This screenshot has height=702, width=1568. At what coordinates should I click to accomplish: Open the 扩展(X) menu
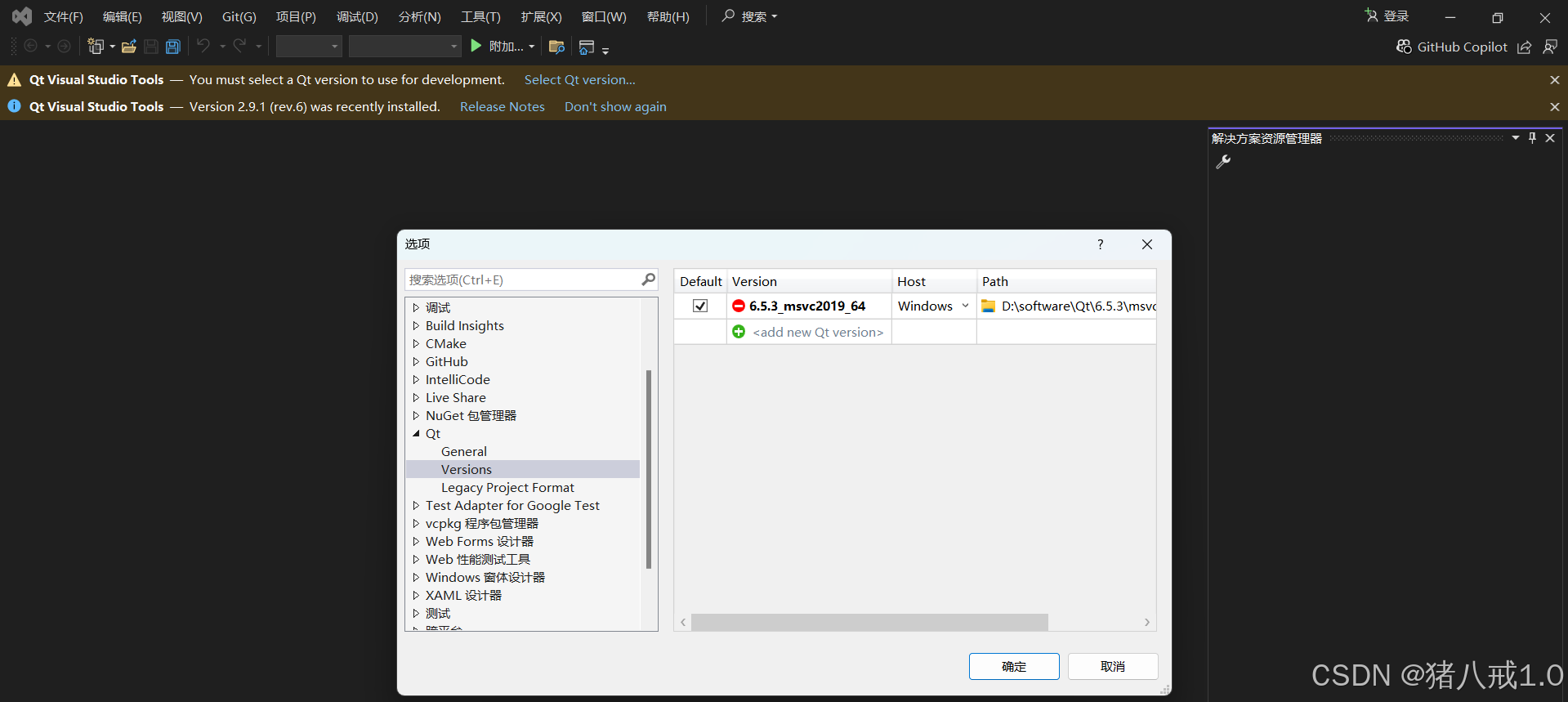click(x=542, y=16)
